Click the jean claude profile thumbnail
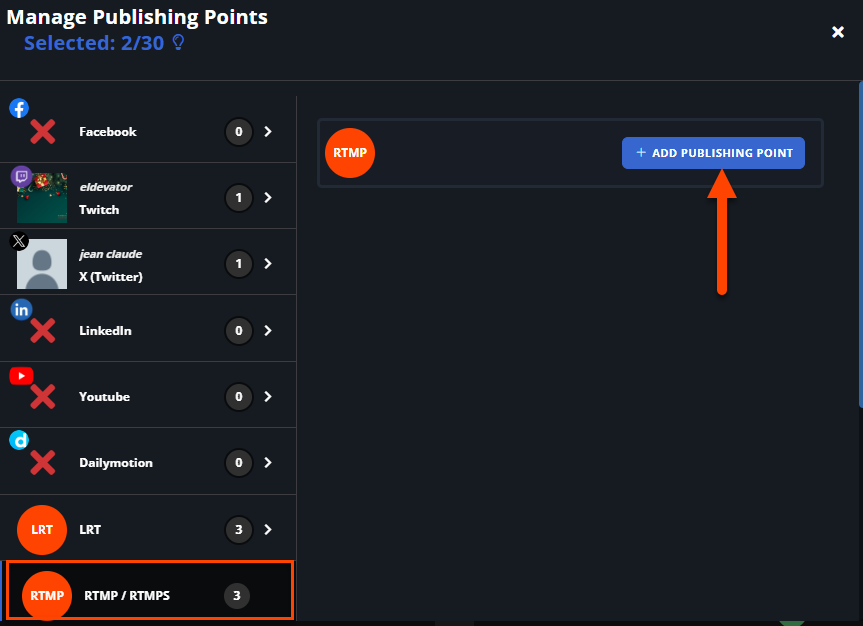Viewport: 863px width, 626px height. pos(42,264)
